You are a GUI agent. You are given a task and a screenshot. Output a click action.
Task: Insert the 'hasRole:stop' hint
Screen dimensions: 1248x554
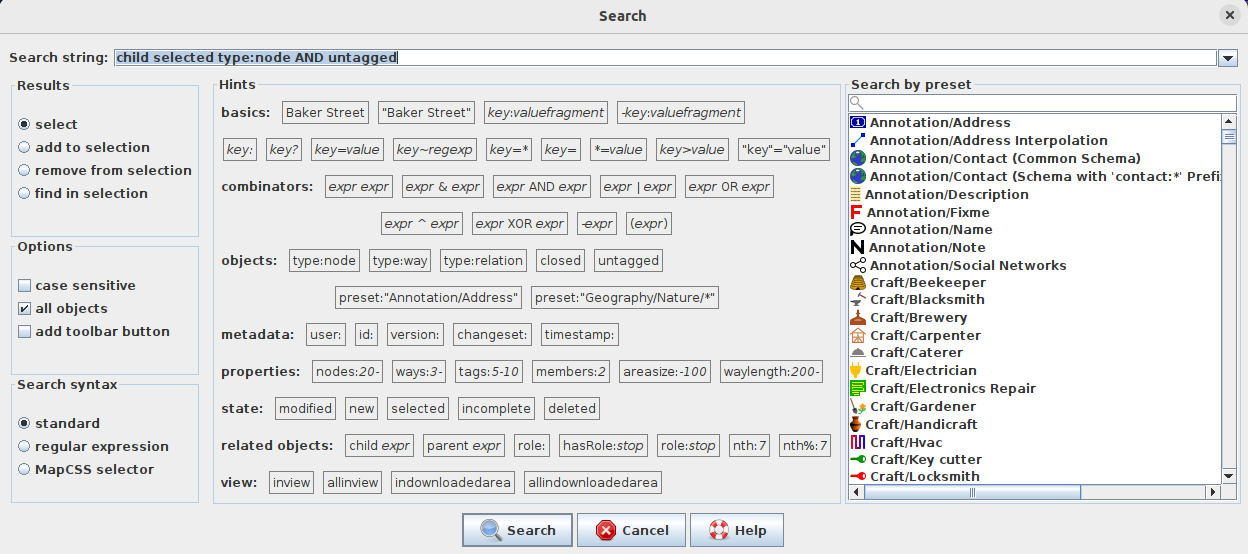click(603, 445)
